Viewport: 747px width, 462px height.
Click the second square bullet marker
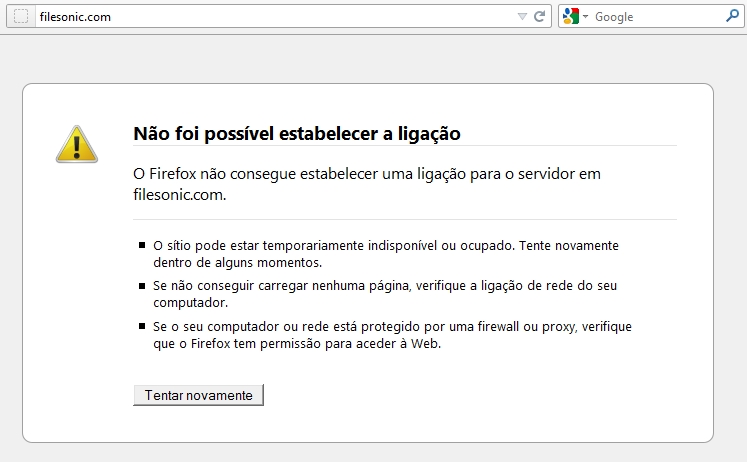[x=142, y=286]
